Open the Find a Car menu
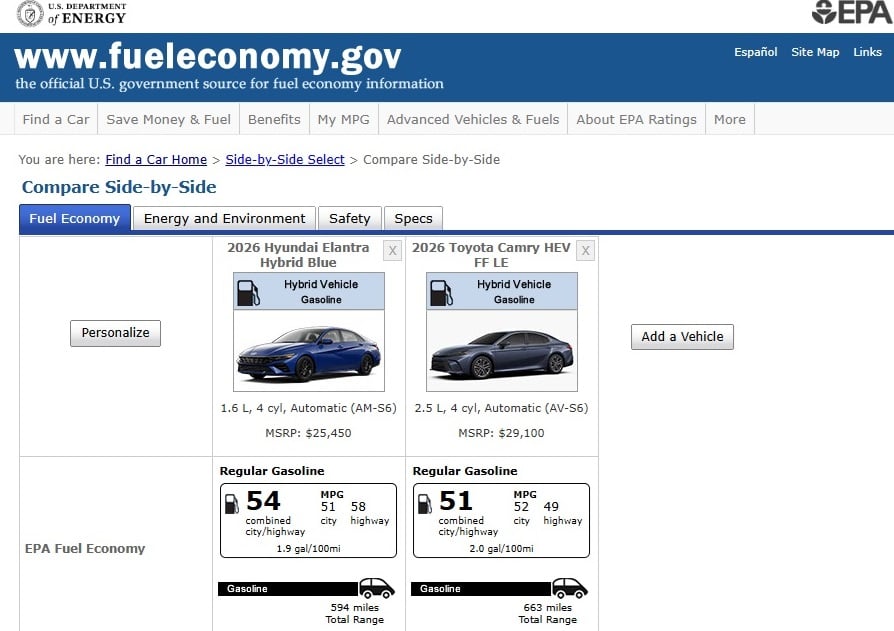This screenshot has width=894, height=631. pos(56,119)
